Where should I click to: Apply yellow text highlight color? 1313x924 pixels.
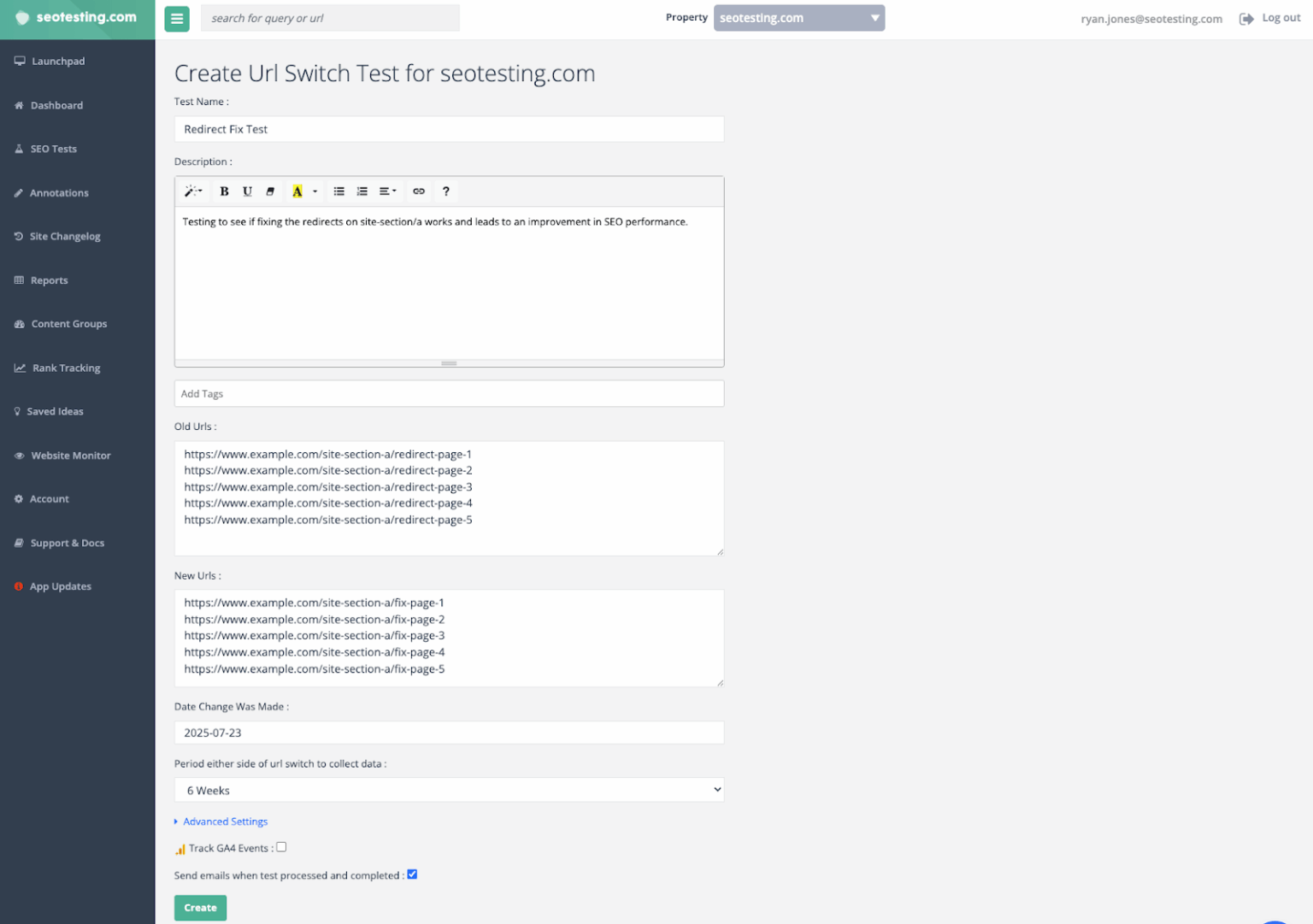(297, 191)
